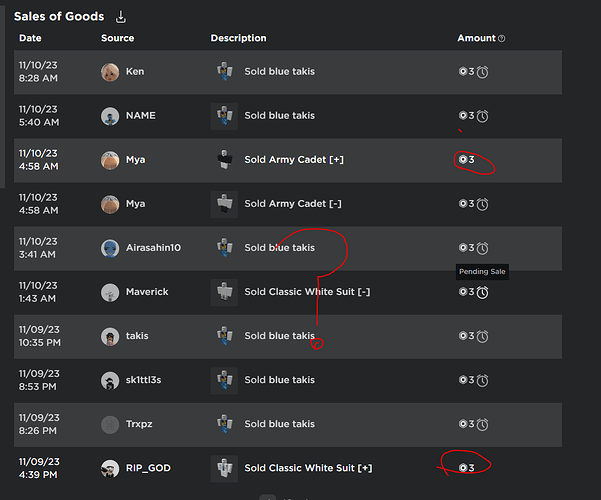Download the Sales of Goods report
This screenshot has width=601, height=500.
click(x=121, y=17)
